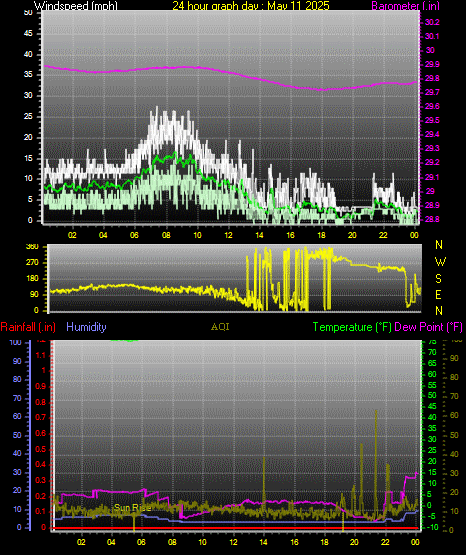Click the tallest AQI spike near hour 21
Image resolution: width=466 pixels, height=555 pixels.
(x=376, y=464)
